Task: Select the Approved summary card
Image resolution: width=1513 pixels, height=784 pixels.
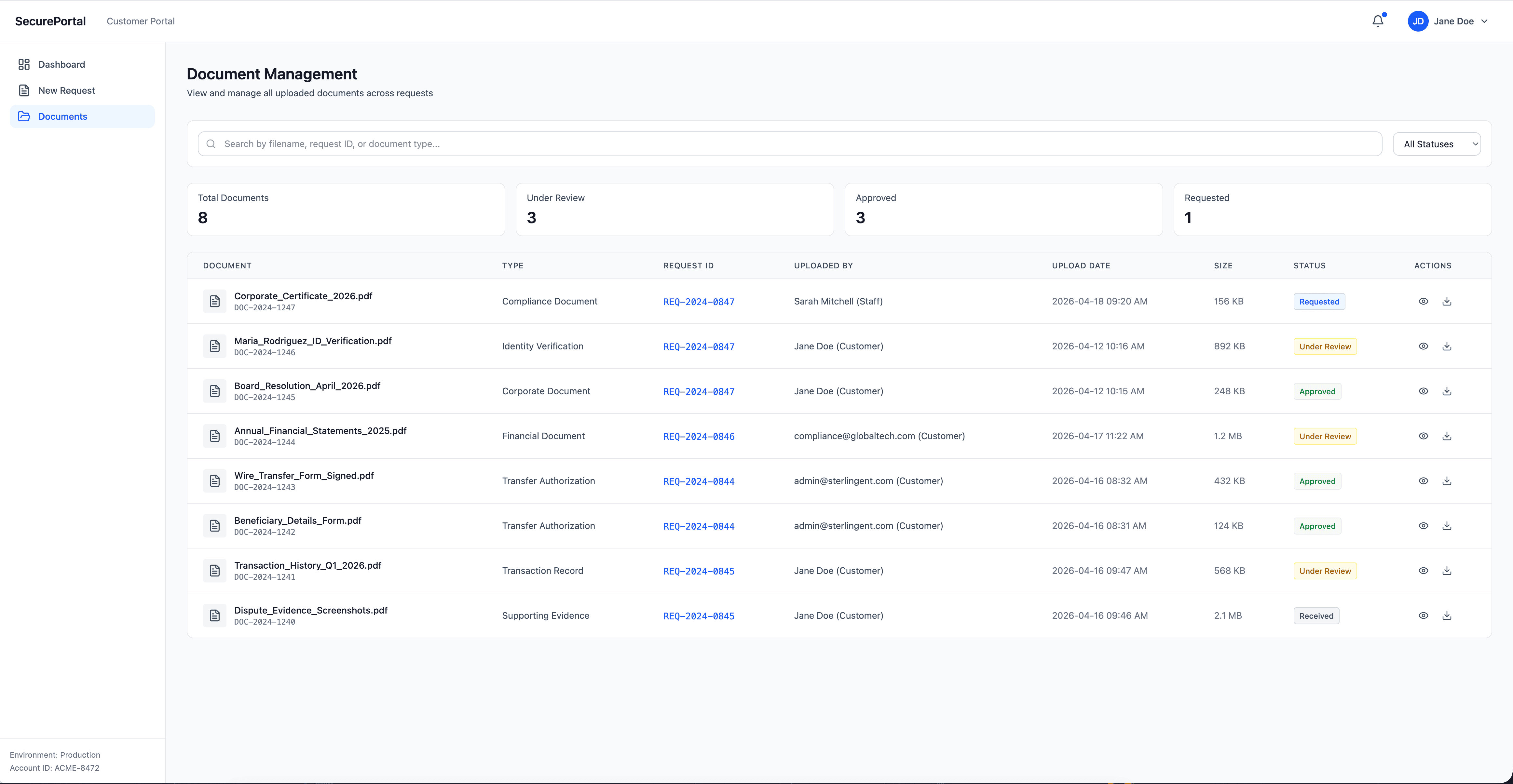Action: coord(1004,210)
